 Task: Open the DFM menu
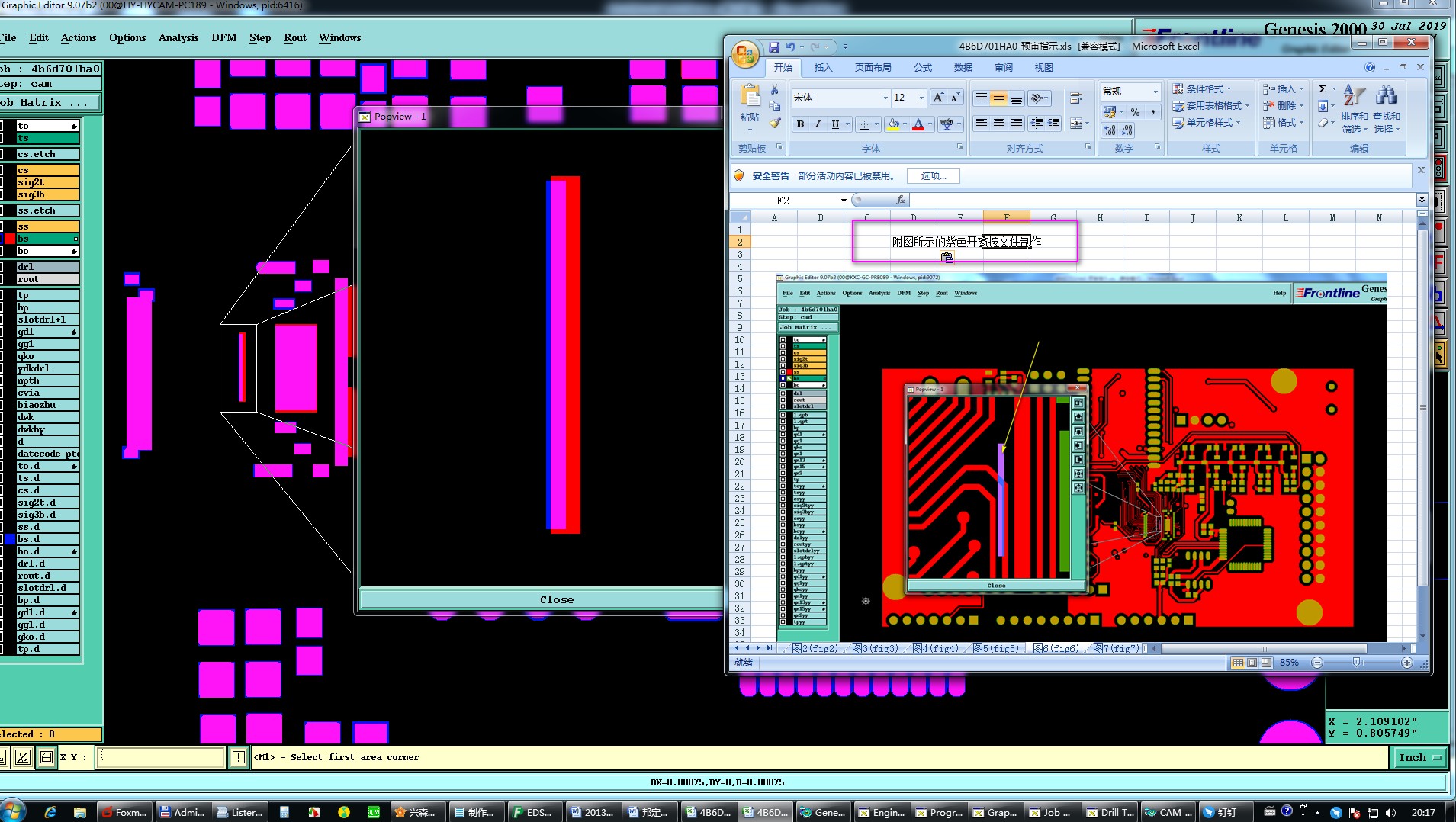coord(224,37)
